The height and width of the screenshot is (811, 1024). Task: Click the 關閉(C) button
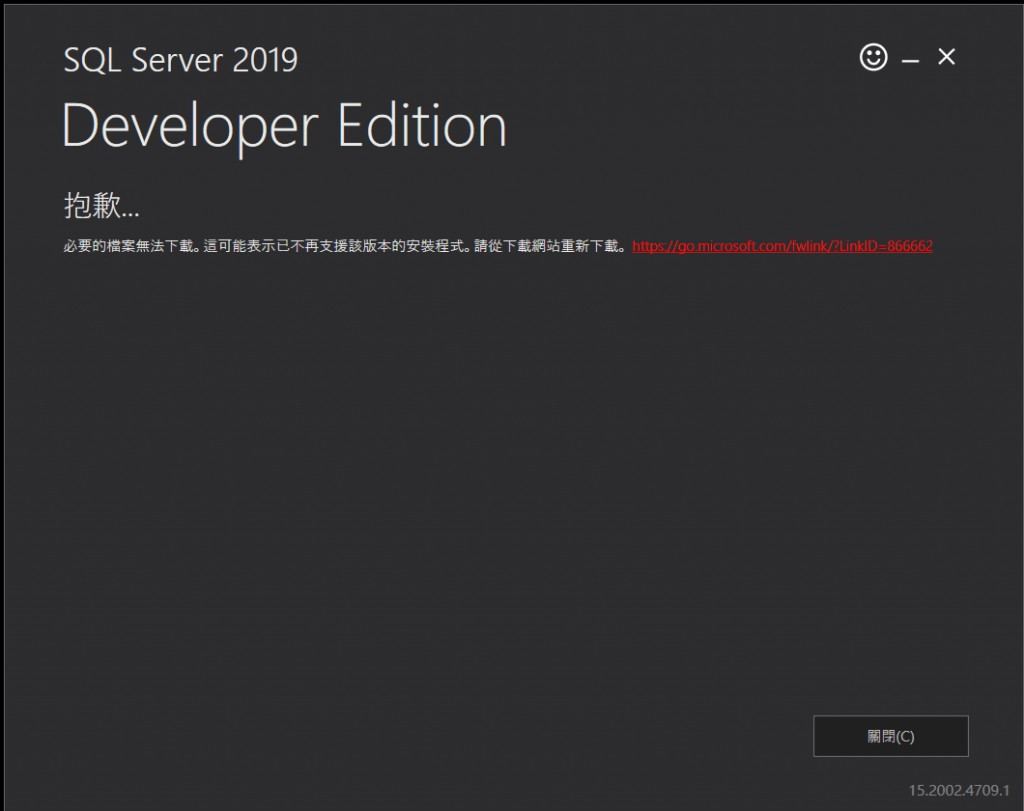pyautogui.click(x=891, y=736)
